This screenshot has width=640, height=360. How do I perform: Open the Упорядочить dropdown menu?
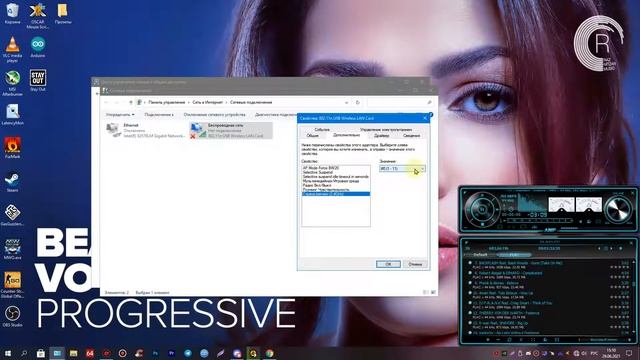tap(120, 115)
